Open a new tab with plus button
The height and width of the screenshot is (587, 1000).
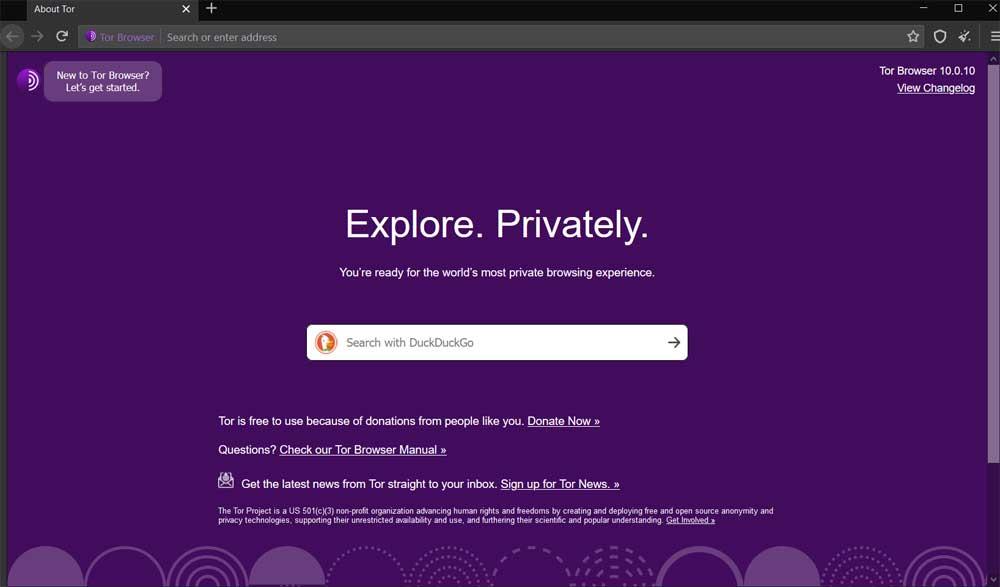pos(212,8)
